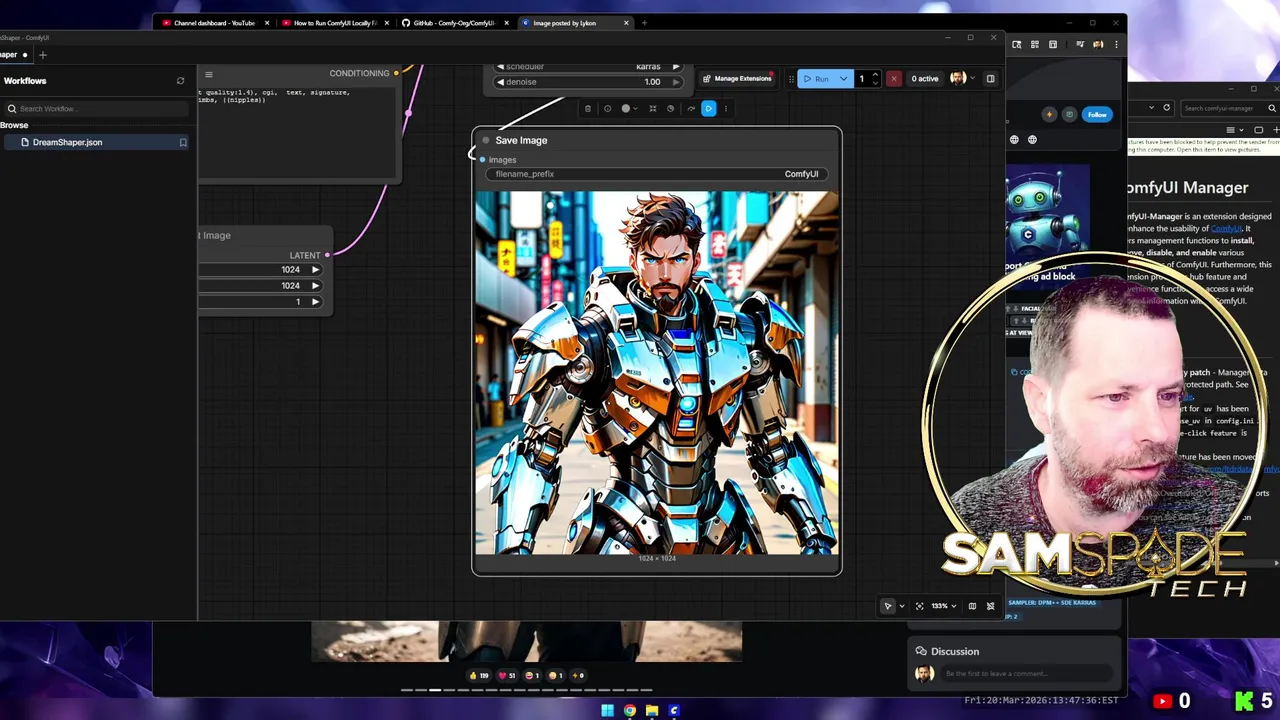
Task: Run the workflow queue
Action: [x=816, y=79]
